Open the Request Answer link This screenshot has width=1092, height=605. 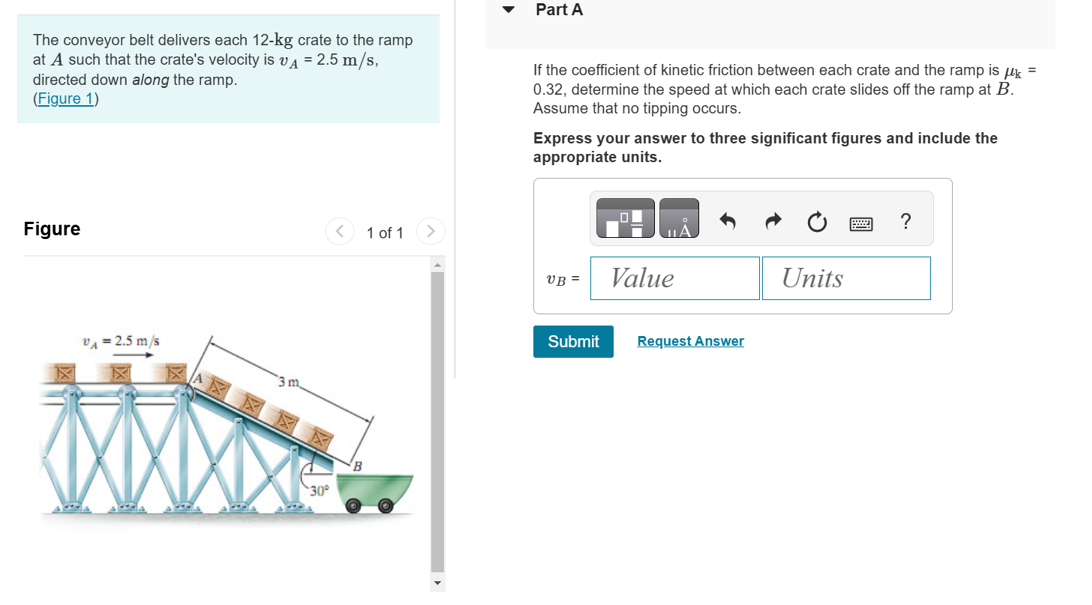690,341
